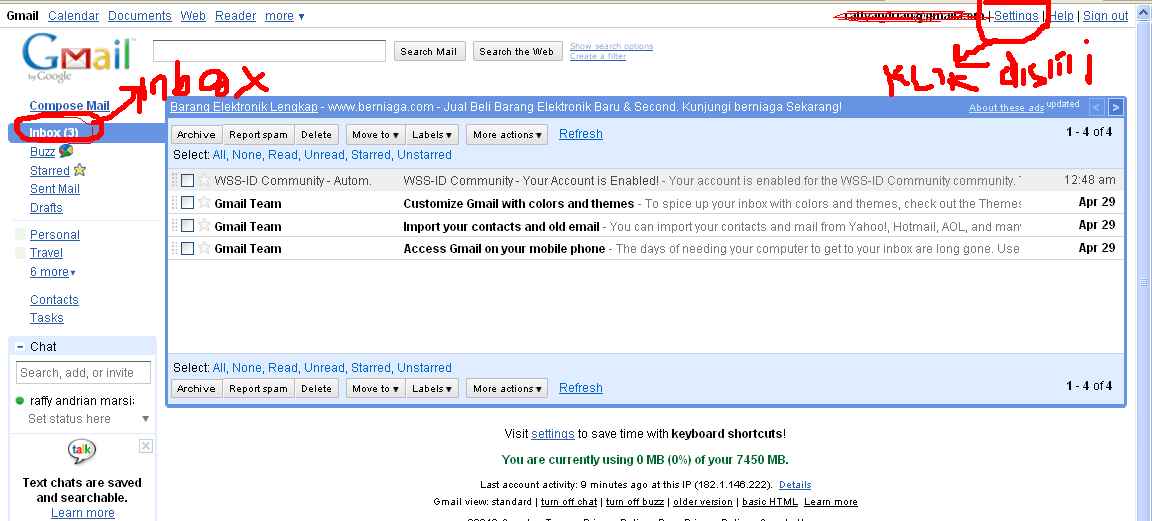This screenshot has width=1152, height=521.
Task: Open bottom Labels dropdown
Action: click(432, 389)
